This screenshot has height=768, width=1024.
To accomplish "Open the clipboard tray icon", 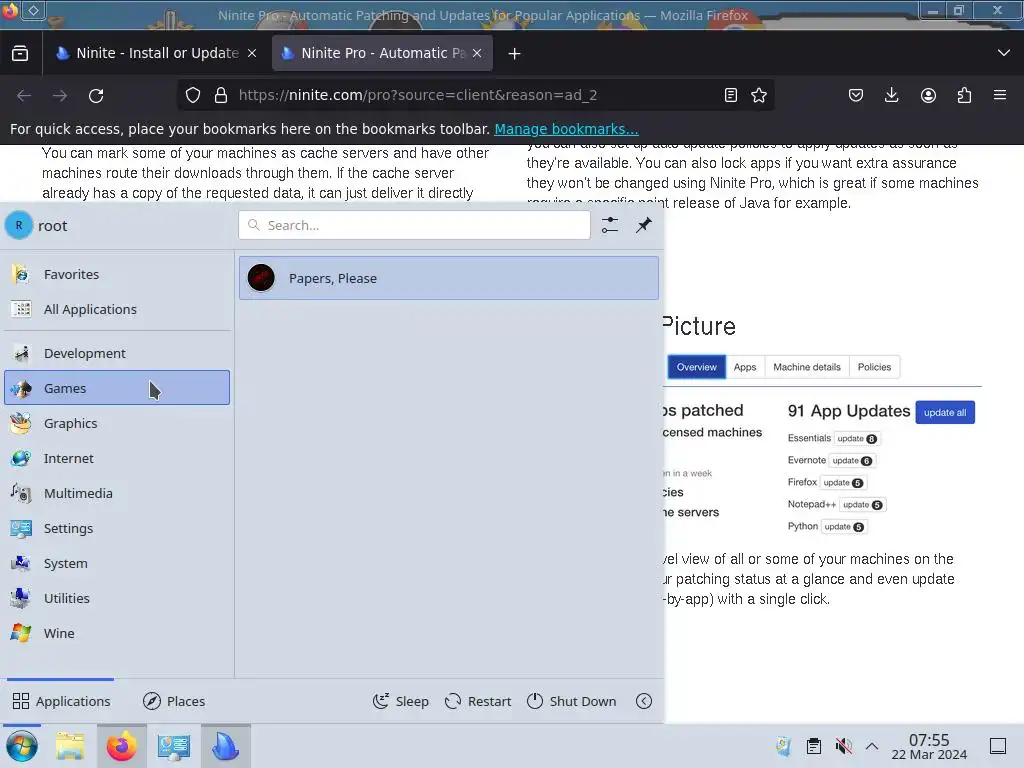I will pos(814,746).
